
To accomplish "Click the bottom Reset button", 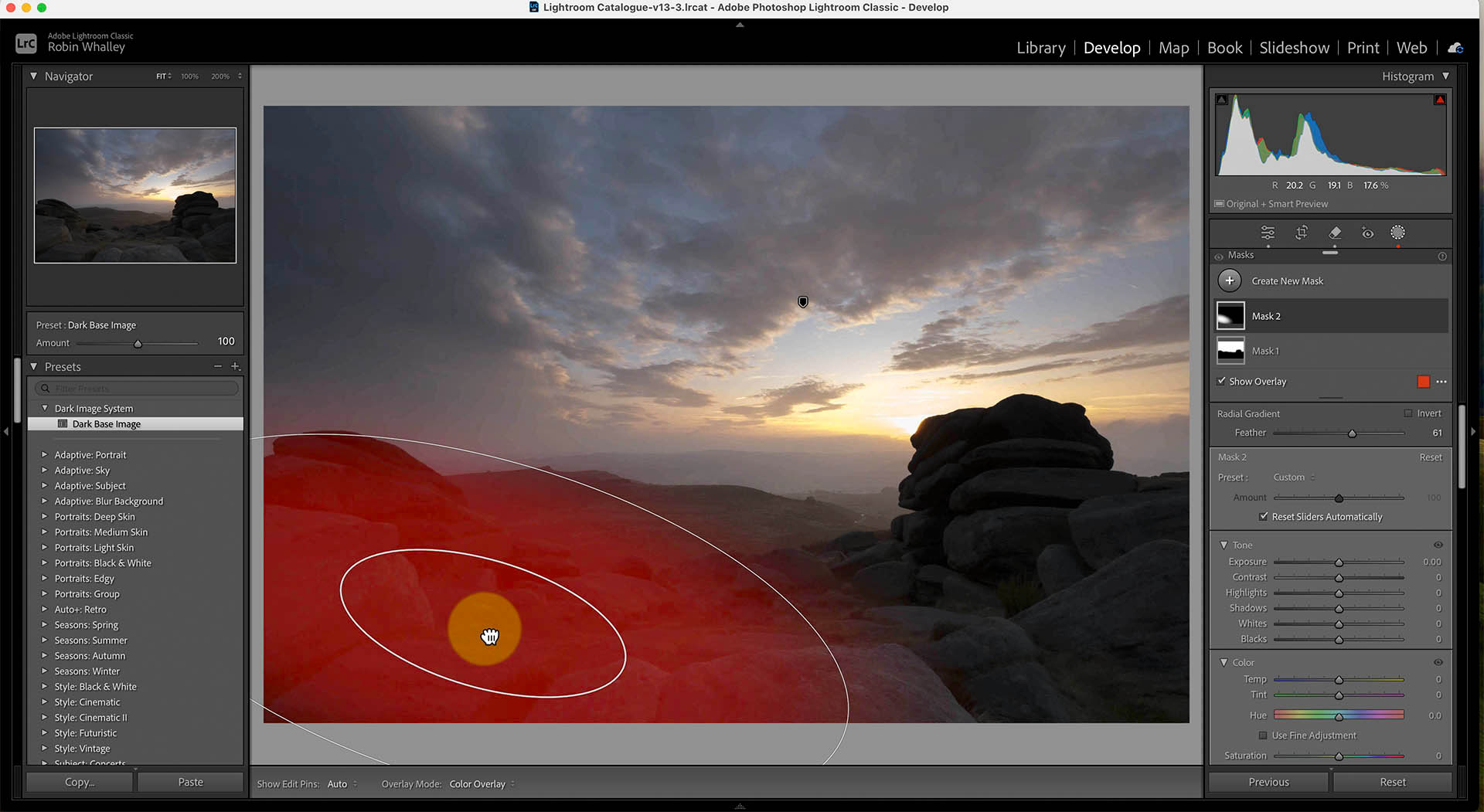I will [1393, 782].
